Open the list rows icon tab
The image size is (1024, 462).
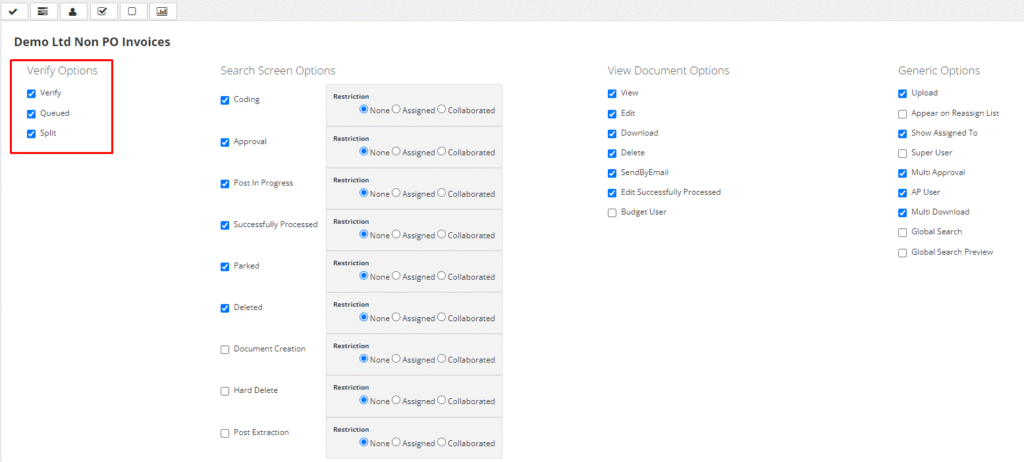[x=43, y=12]
